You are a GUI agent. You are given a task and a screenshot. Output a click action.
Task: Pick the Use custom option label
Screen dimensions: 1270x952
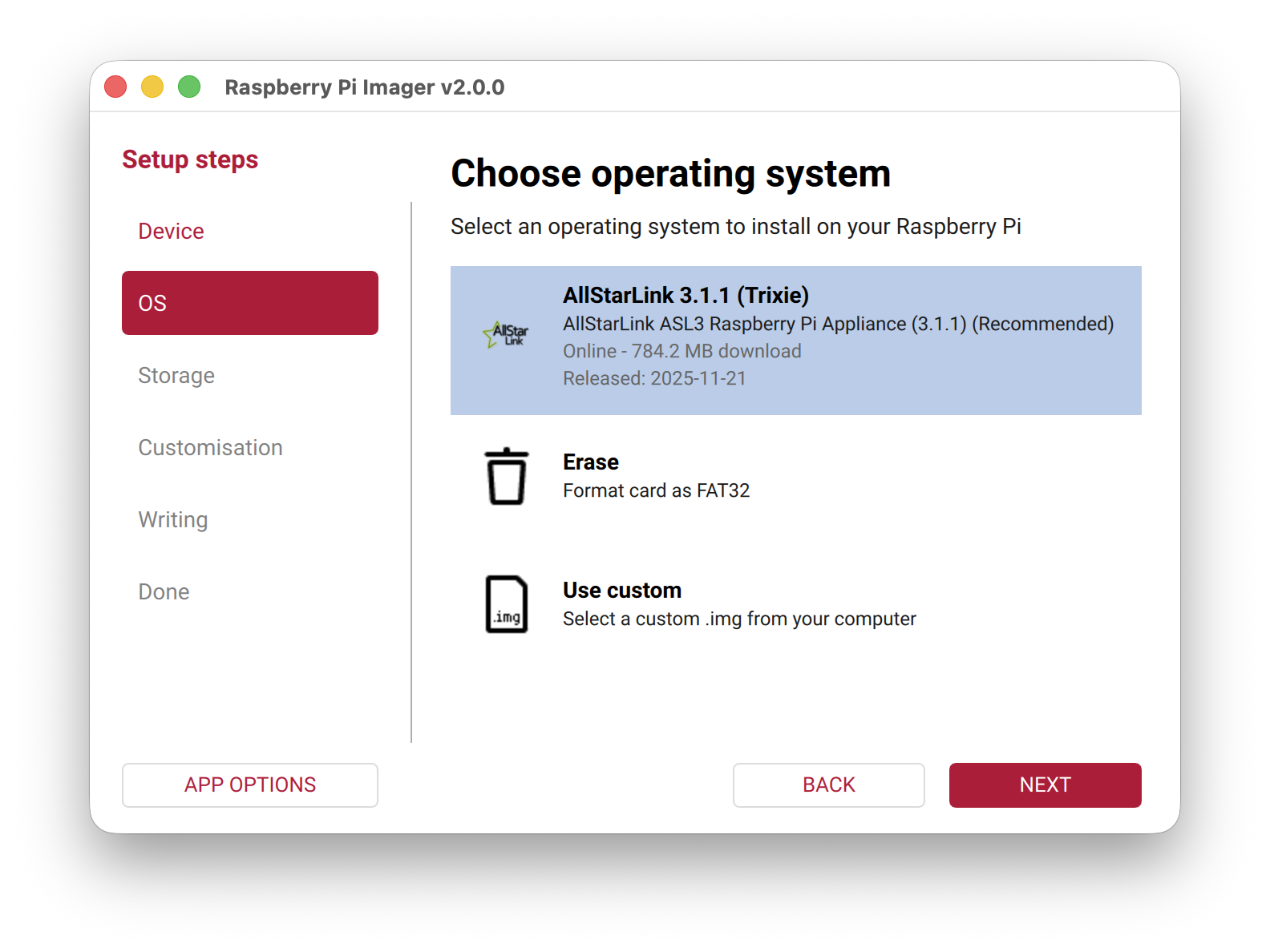click(622, 590)
